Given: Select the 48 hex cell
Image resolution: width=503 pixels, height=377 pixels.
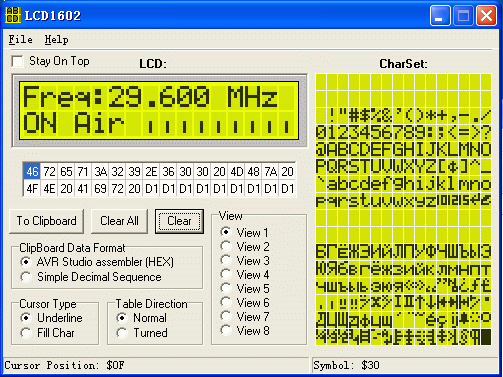Looking at the screenshot, I should [253, 172].
